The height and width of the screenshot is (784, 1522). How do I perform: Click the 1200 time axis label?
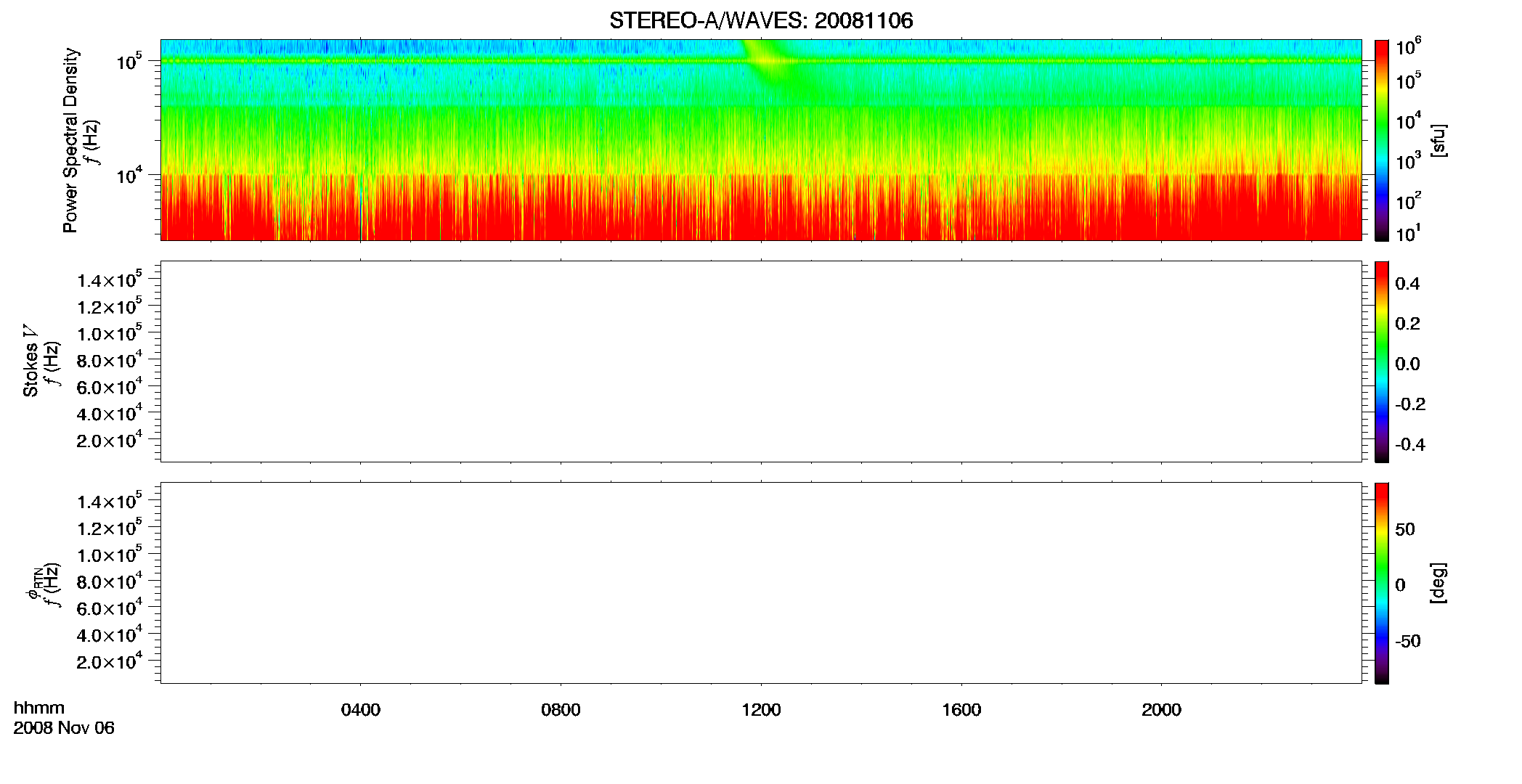coord(761,710)
